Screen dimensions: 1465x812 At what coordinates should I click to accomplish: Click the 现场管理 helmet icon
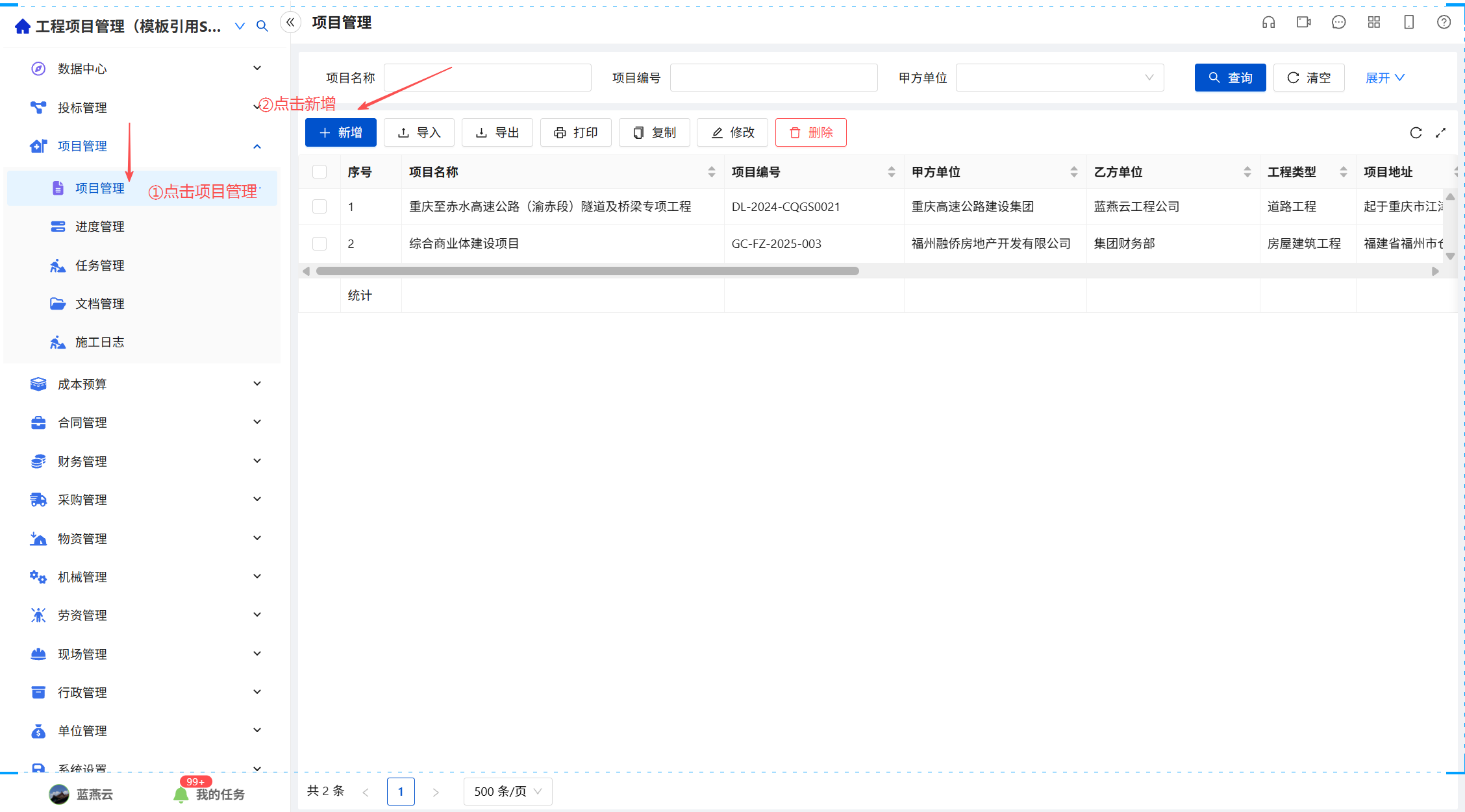(38, 654)
